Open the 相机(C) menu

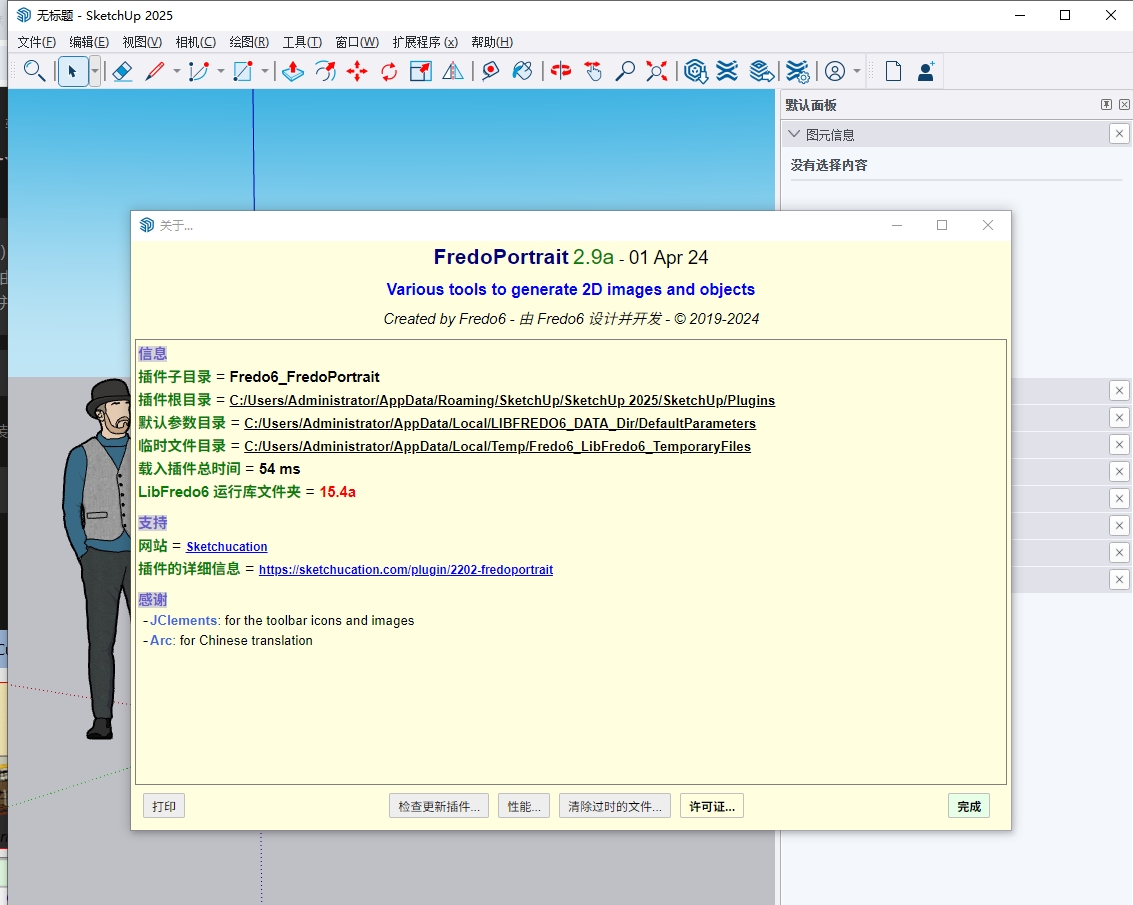click(196, 42)
